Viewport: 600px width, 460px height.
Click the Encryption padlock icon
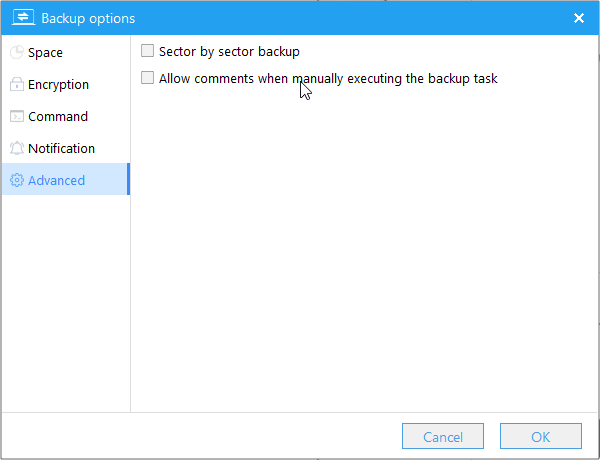tap(17, 85)
